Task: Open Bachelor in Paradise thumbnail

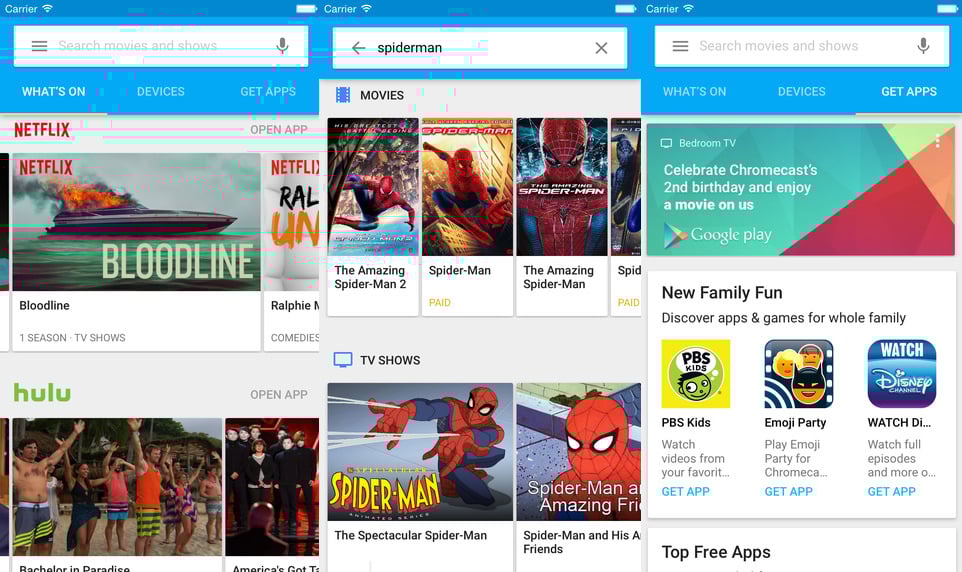Action: click(x=117, y=487)
